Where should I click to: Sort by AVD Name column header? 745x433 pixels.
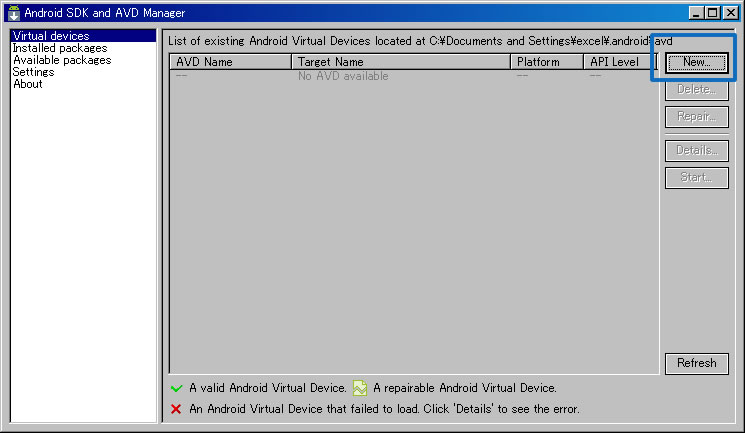230,62
